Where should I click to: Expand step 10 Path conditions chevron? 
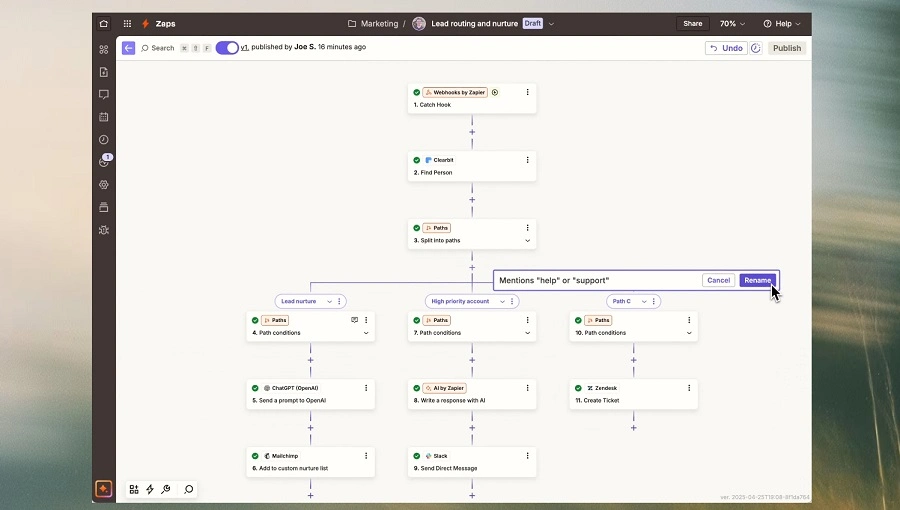[x=689, y=333]
